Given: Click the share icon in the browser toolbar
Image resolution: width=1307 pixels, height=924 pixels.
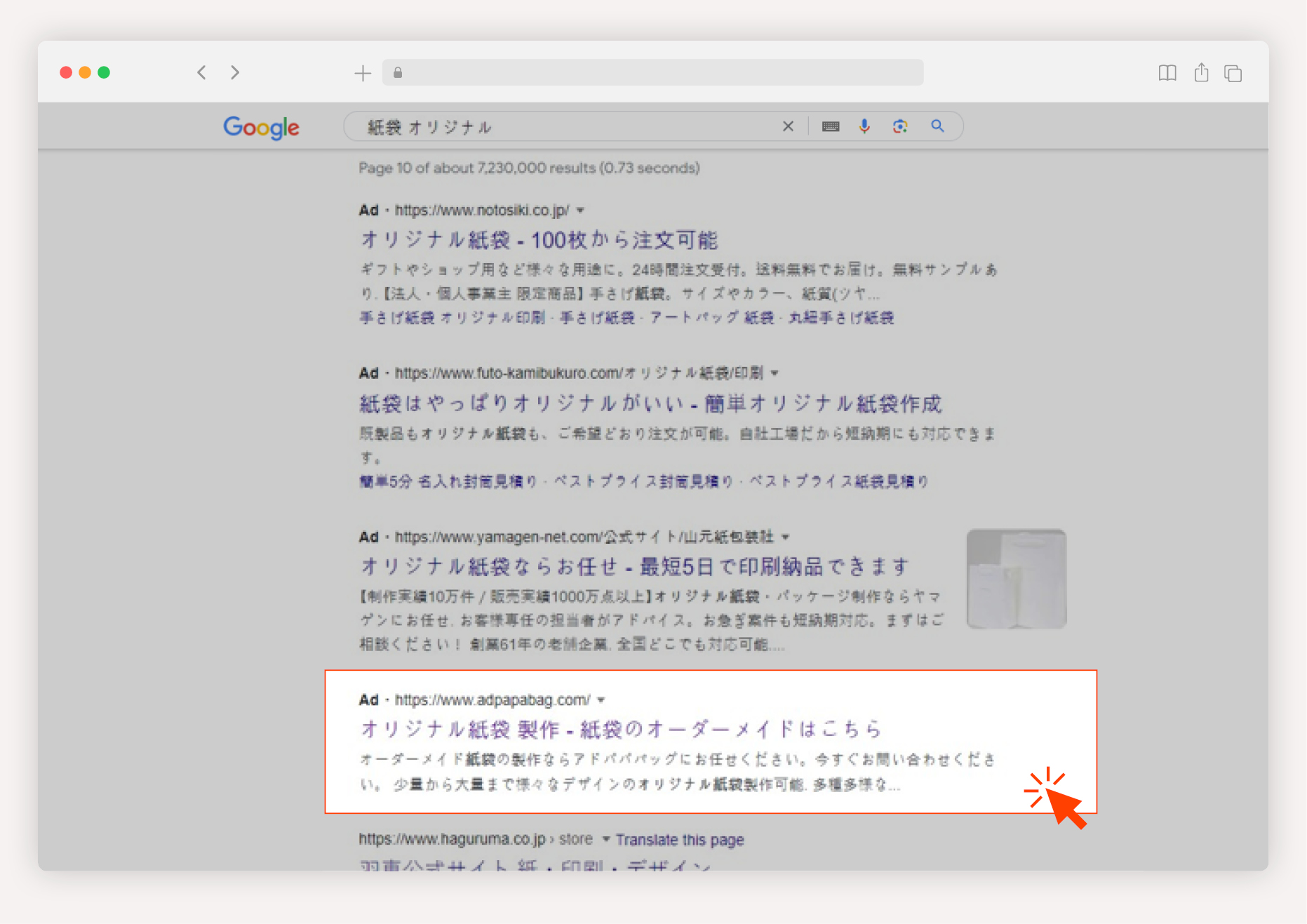Looking at the screenshot, I should tap(1201, 72).
